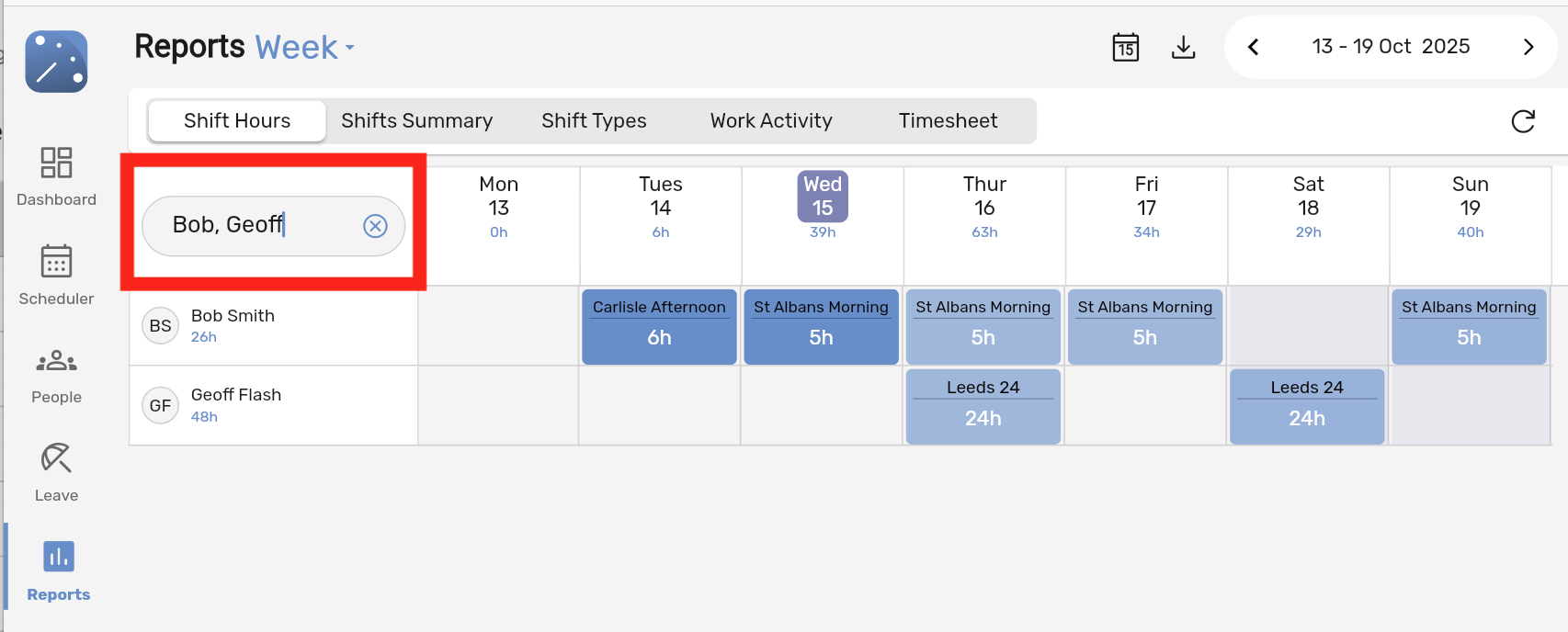Switch to the Shifts Summary tab
Viewport: 1568px width, 632px height.
point(416,121)
